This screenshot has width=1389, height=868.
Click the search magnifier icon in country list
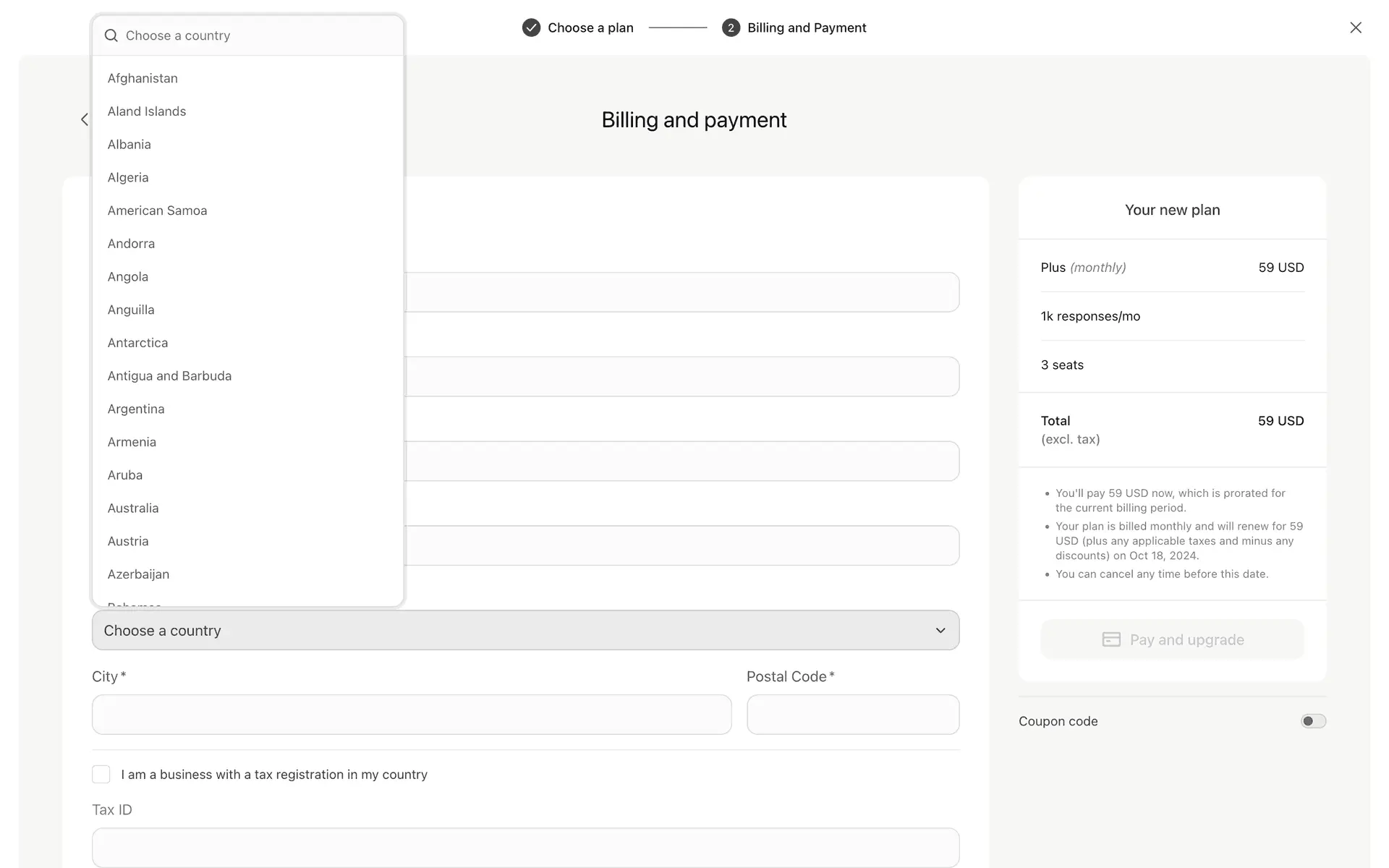[x=111, y=35]
